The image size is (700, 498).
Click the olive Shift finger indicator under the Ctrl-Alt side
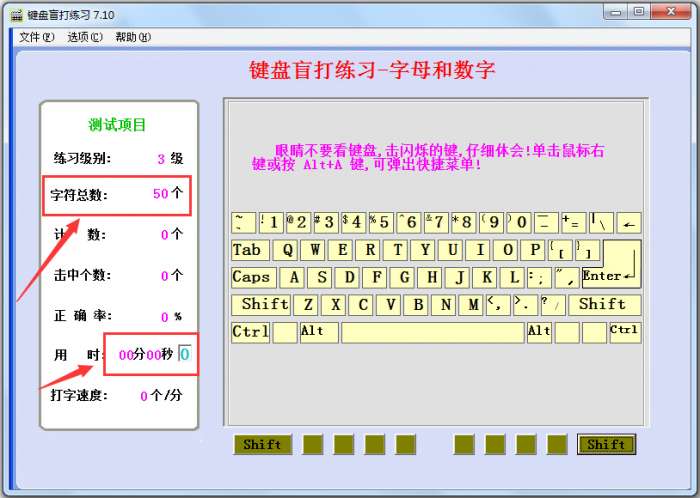tap(263, 445)
